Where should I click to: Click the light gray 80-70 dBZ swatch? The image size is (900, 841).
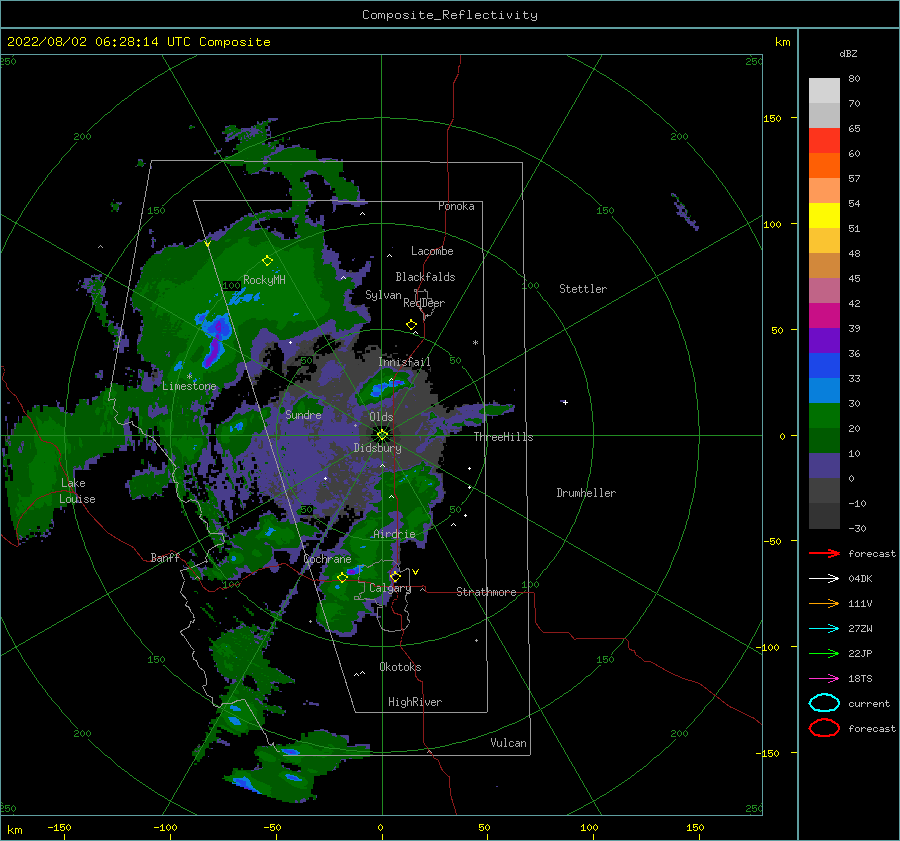(x=824, y=90)
